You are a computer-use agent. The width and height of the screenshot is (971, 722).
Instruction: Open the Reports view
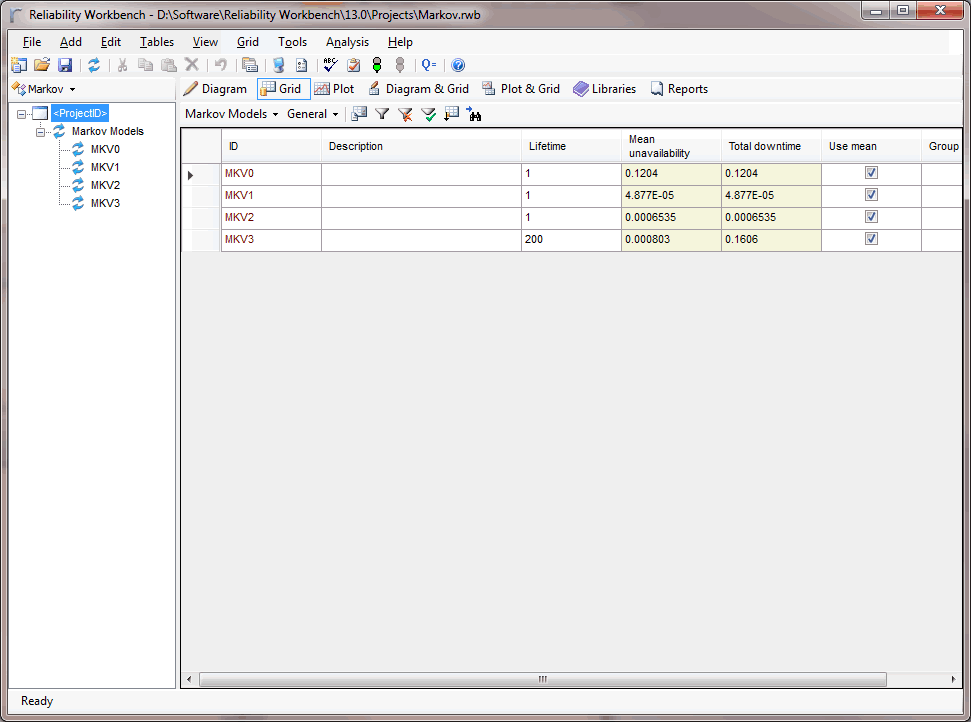click(679, 89)
